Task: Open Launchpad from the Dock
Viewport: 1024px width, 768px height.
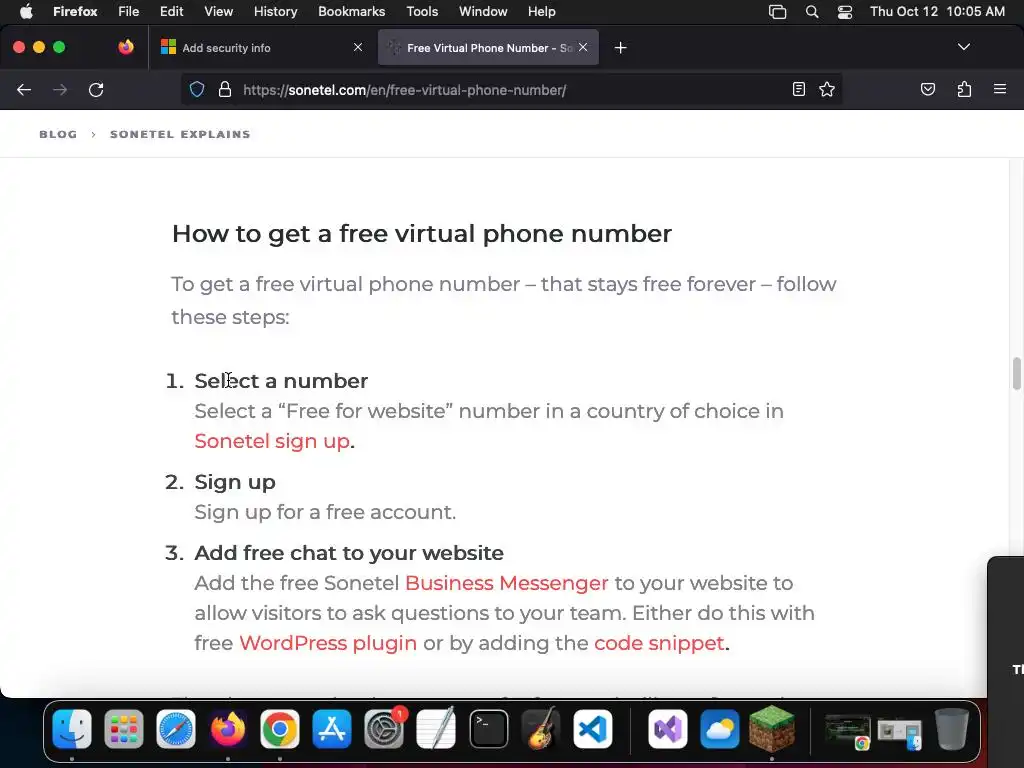Action: [123, 729]
